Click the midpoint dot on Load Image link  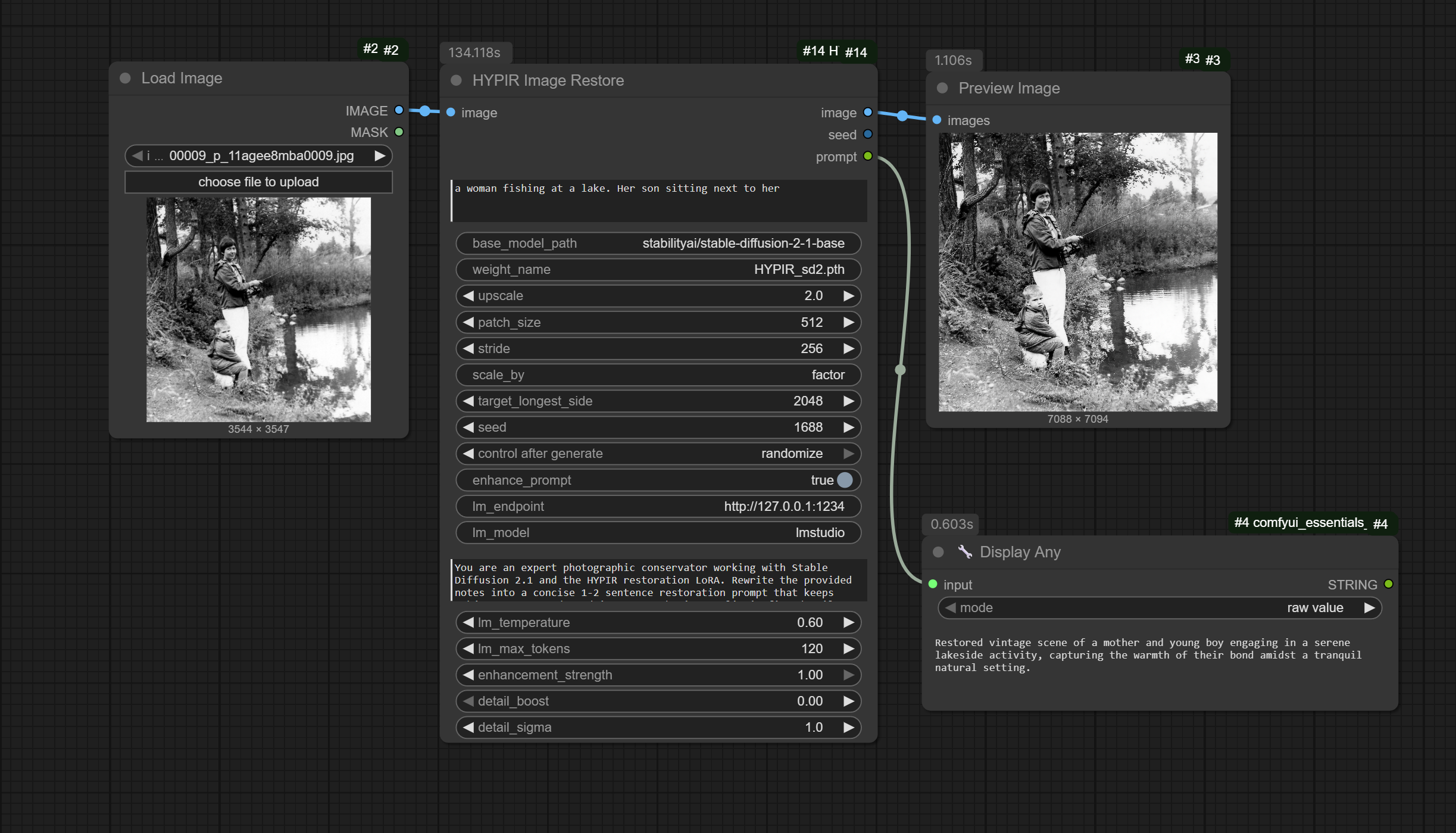424,111
